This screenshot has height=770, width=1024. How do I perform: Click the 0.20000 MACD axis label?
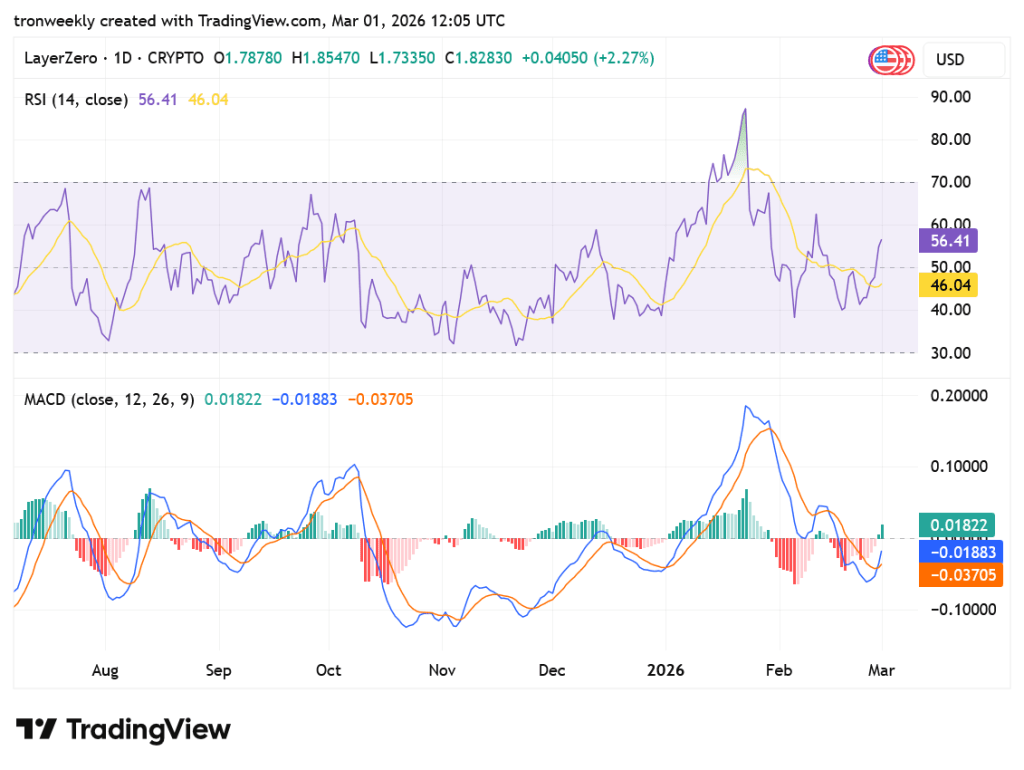(x=959, y=396)
